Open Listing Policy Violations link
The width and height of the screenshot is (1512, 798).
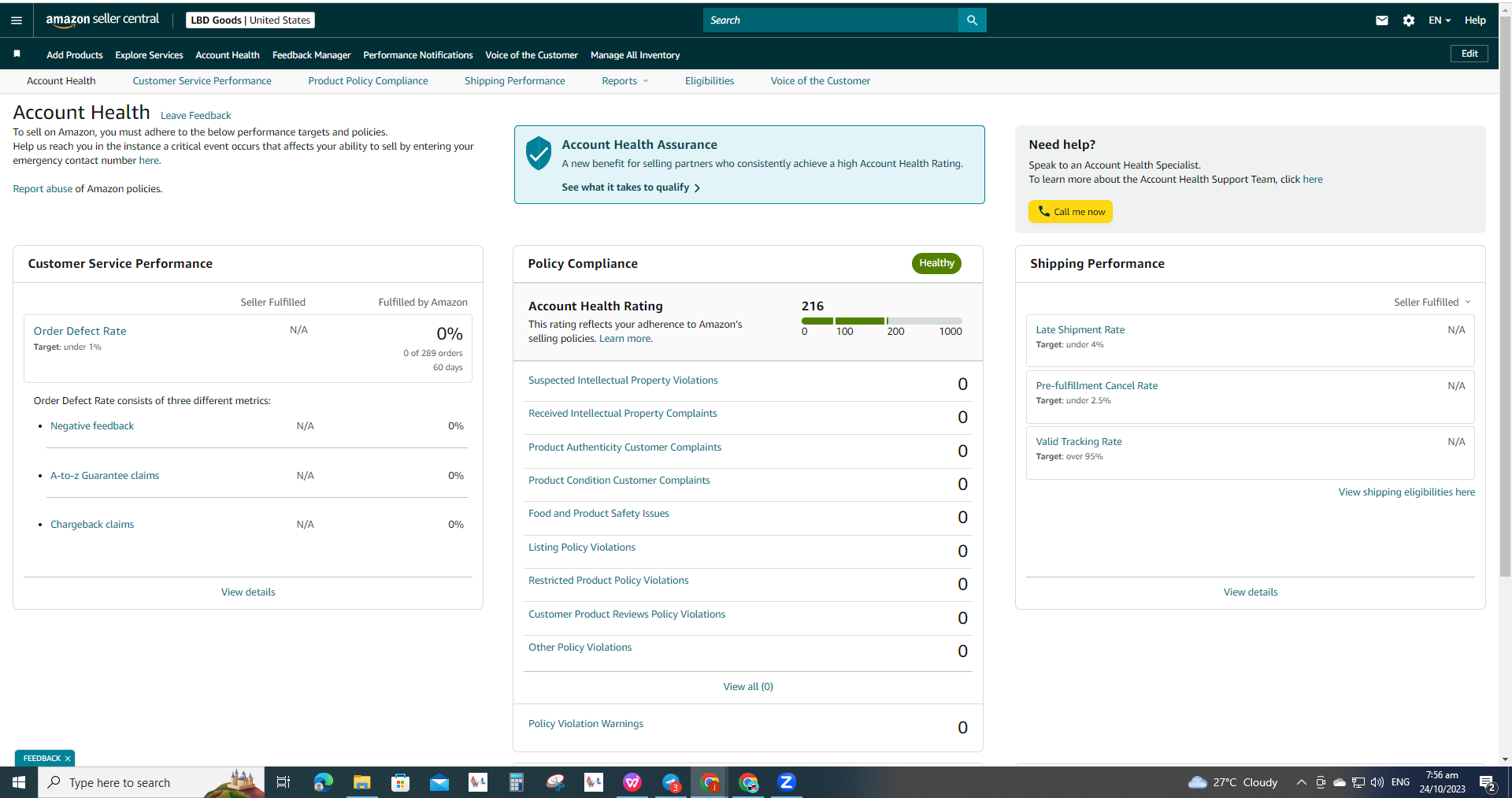point(582,547)
